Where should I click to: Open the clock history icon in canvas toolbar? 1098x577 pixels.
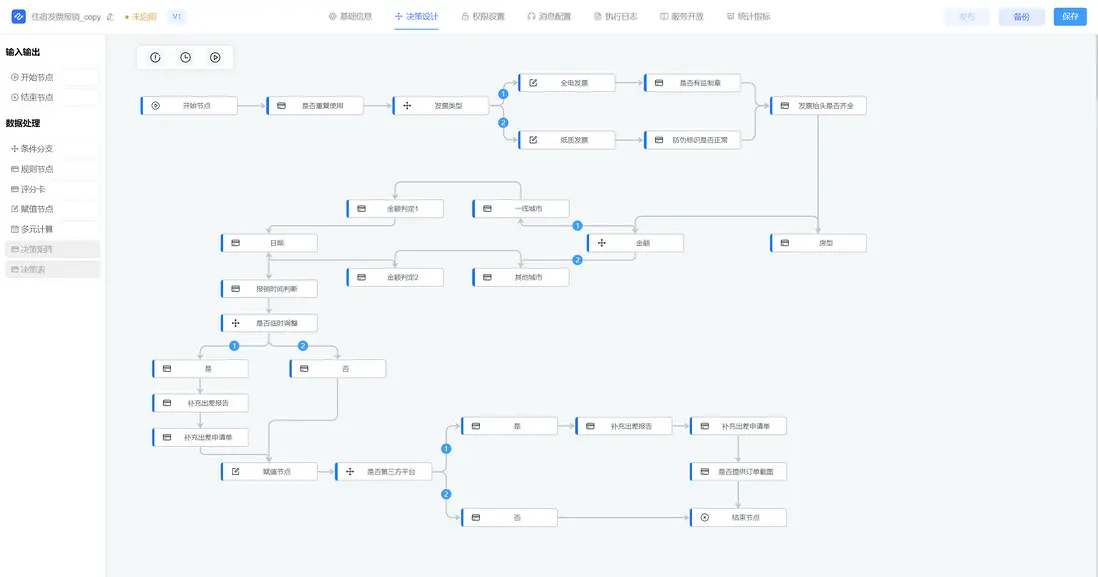(185, 58)
